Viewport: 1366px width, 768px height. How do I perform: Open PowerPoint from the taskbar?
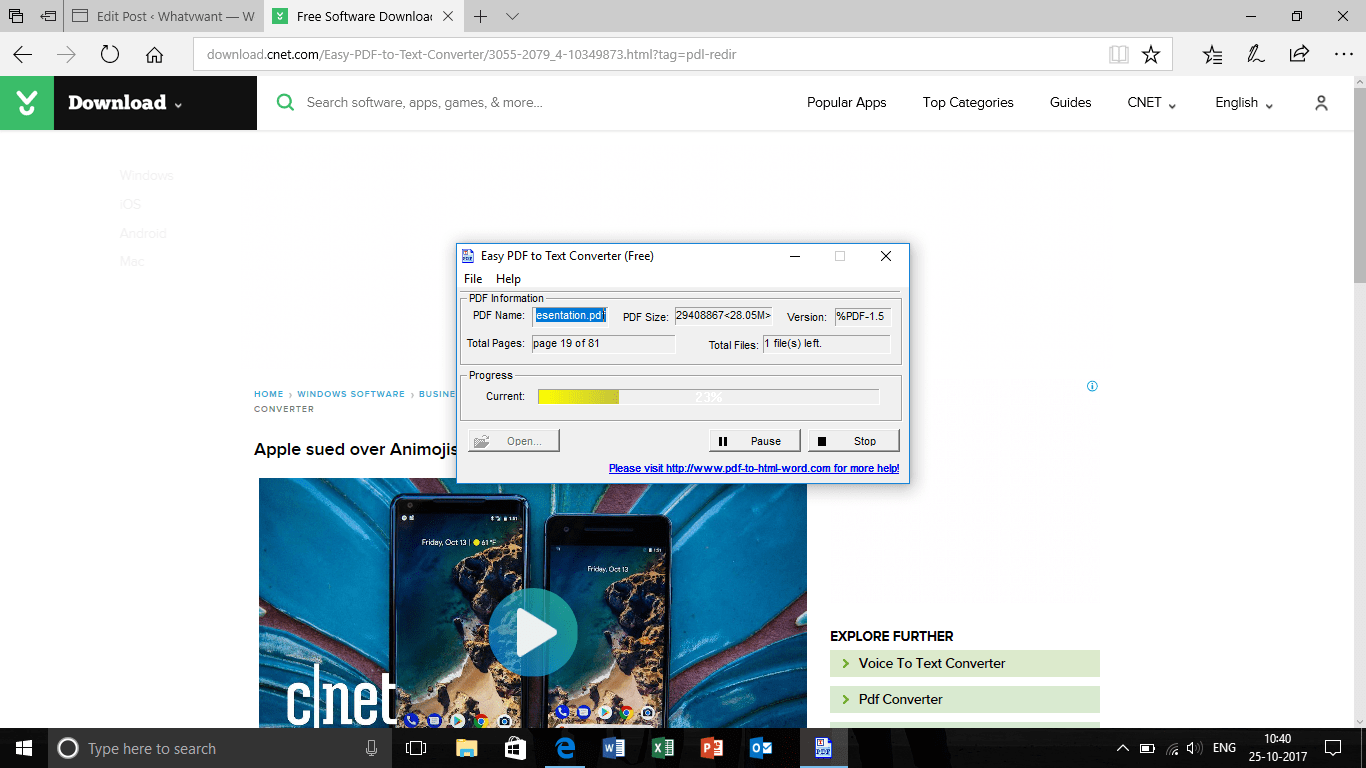(x=712, y=748)
